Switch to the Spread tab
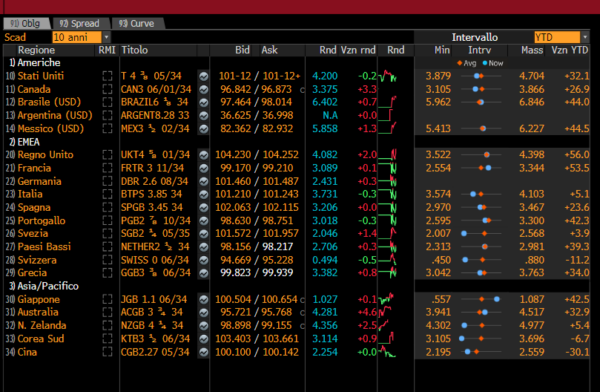600x392 pixels. [x=80, y=24]
